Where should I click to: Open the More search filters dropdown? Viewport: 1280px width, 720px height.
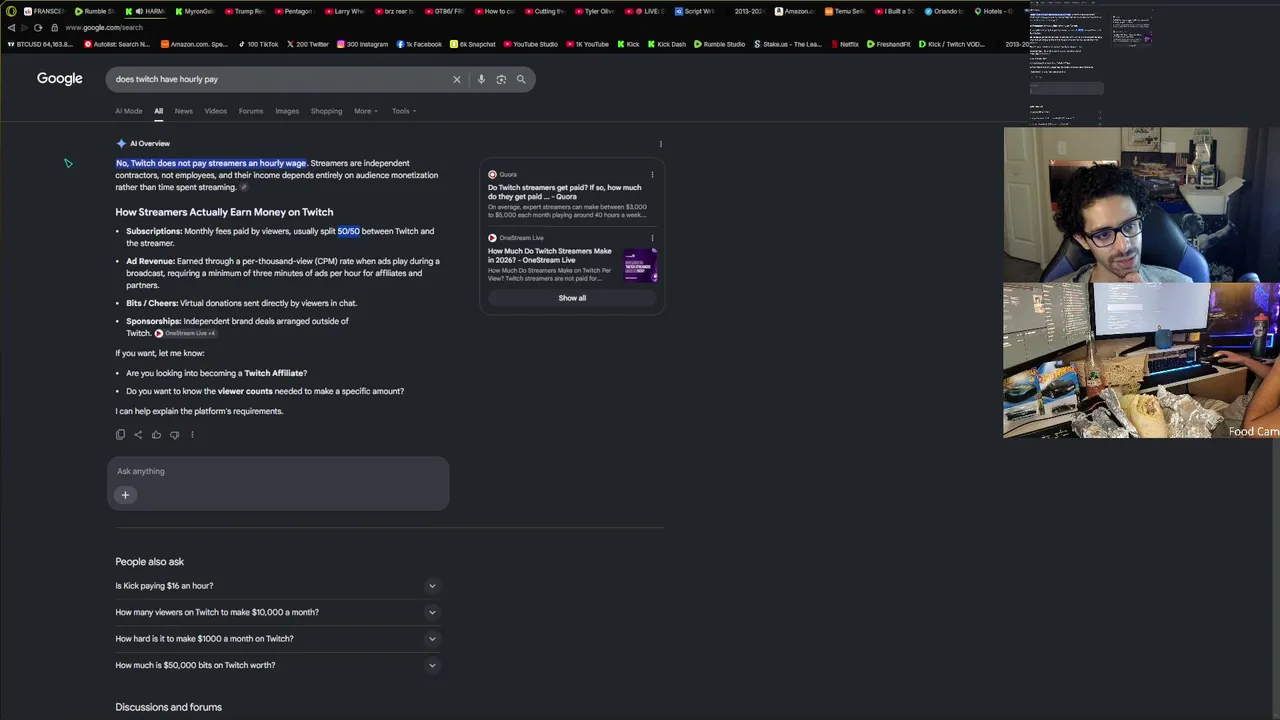(x=366, y=111)
